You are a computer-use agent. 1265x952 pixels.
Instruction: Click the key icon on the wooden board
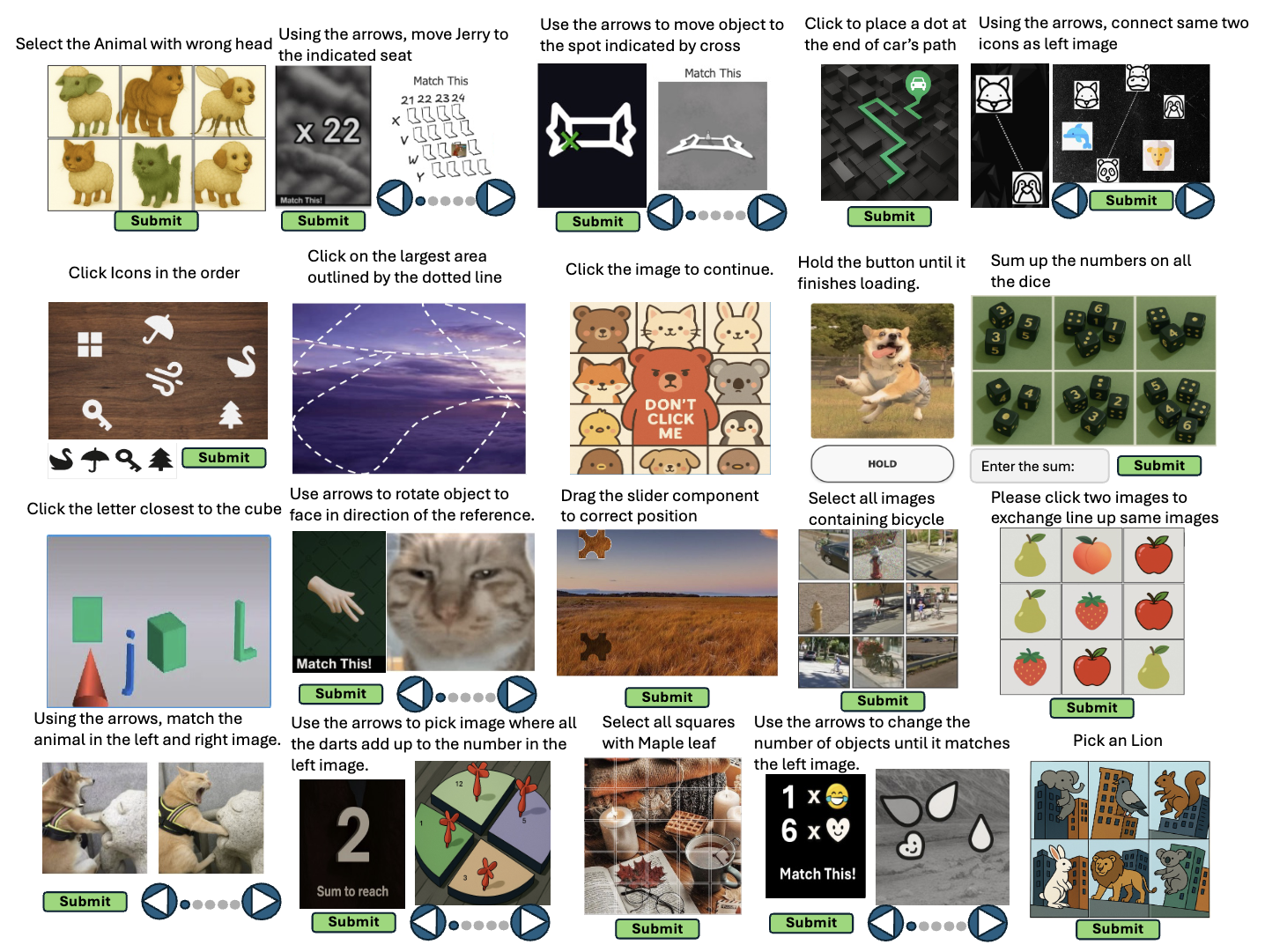pos(96,413)
